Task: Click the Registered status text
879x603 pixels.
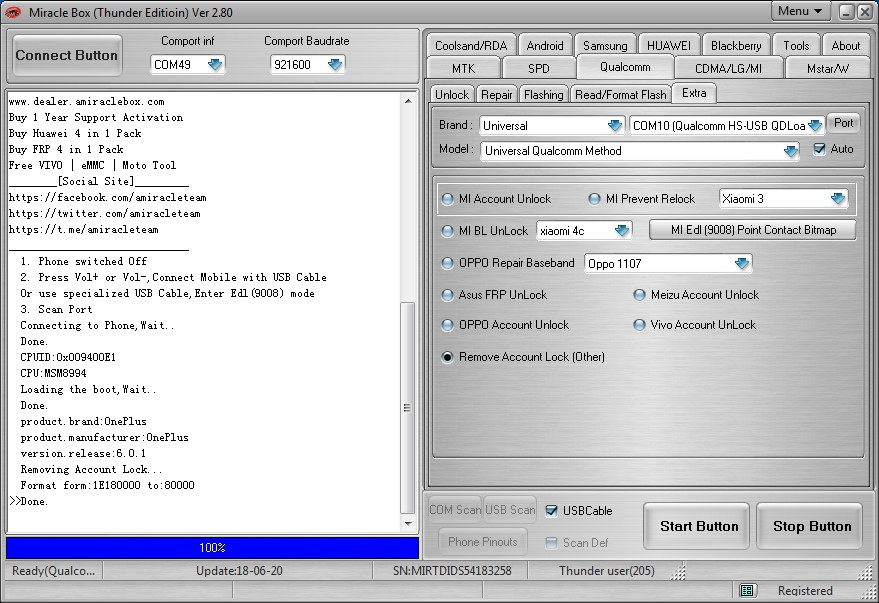Action: coord(805,590)
